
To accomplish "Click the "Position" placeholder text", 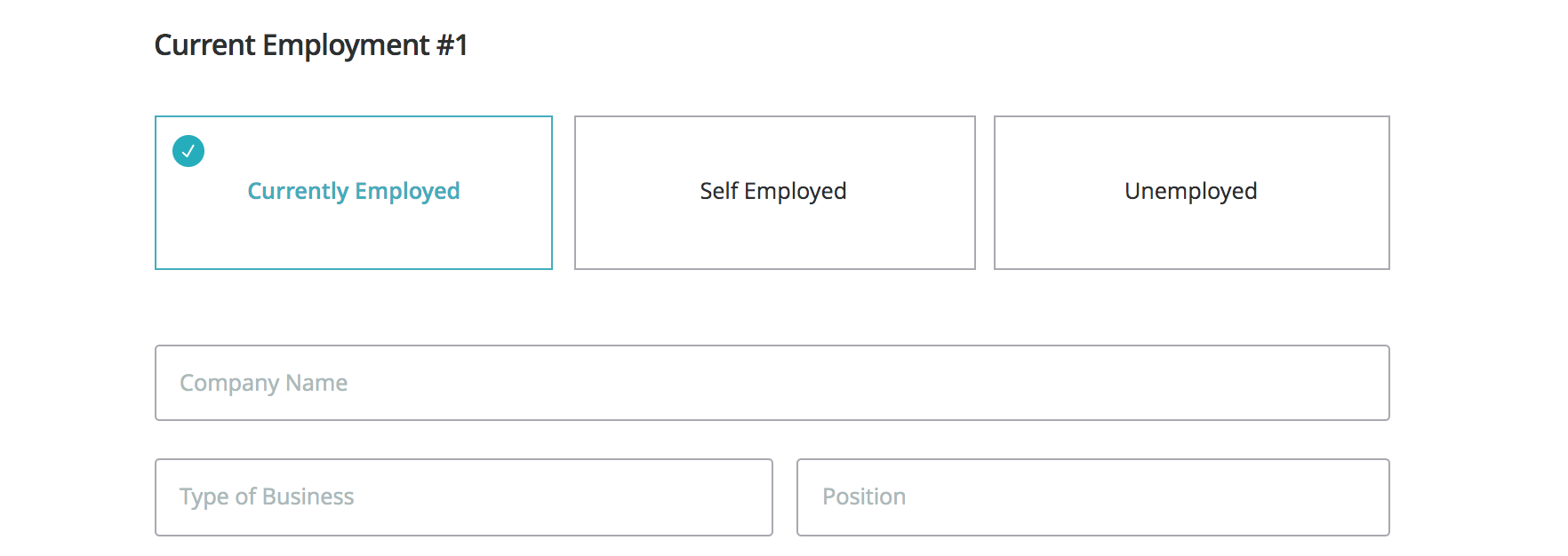I will pyautogui.click(x=863, y=496).
